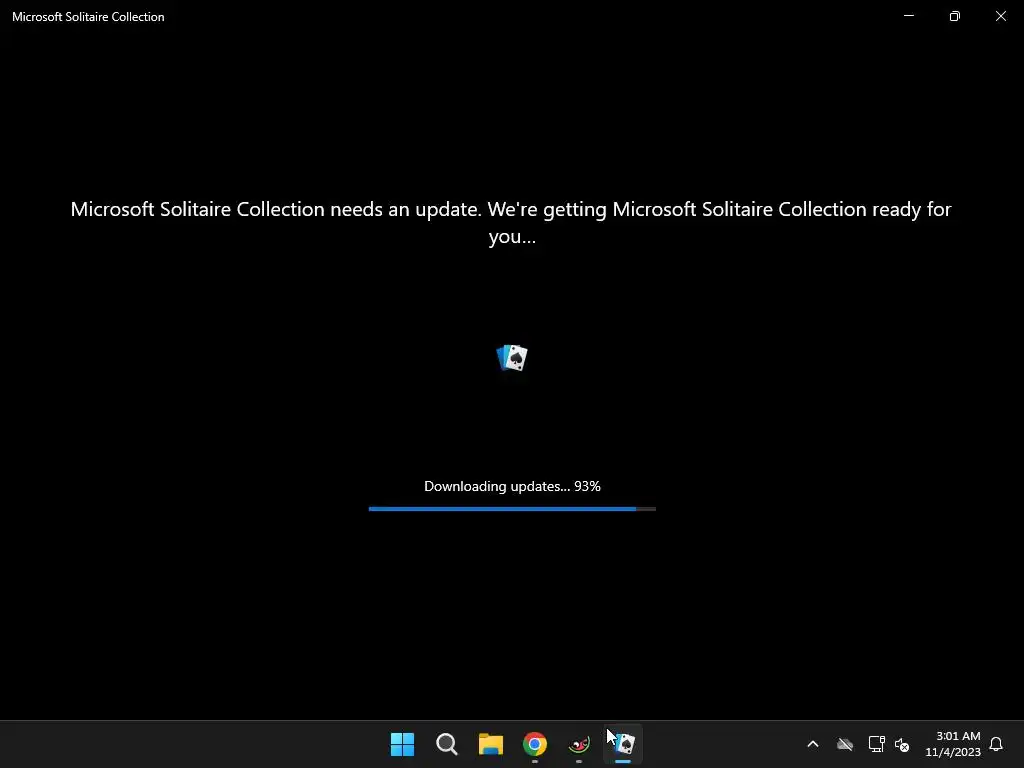This screenshot has width=1024, height=768.
Task: Restore down the Solitaire Collection window
Action: click(955, 16)
